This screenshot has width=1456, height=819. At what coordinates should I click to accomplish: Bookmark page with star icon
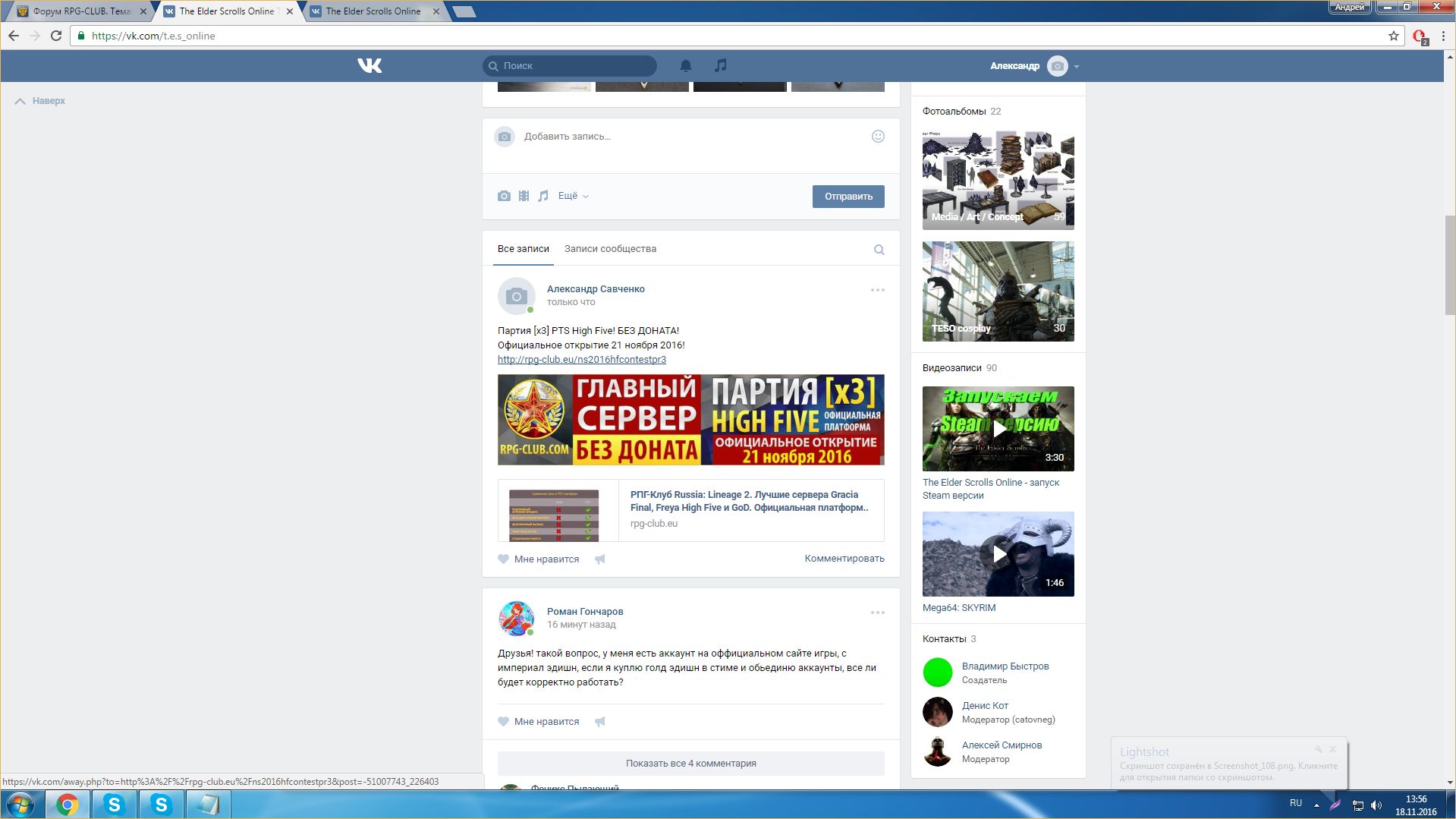coord(1394,36)
